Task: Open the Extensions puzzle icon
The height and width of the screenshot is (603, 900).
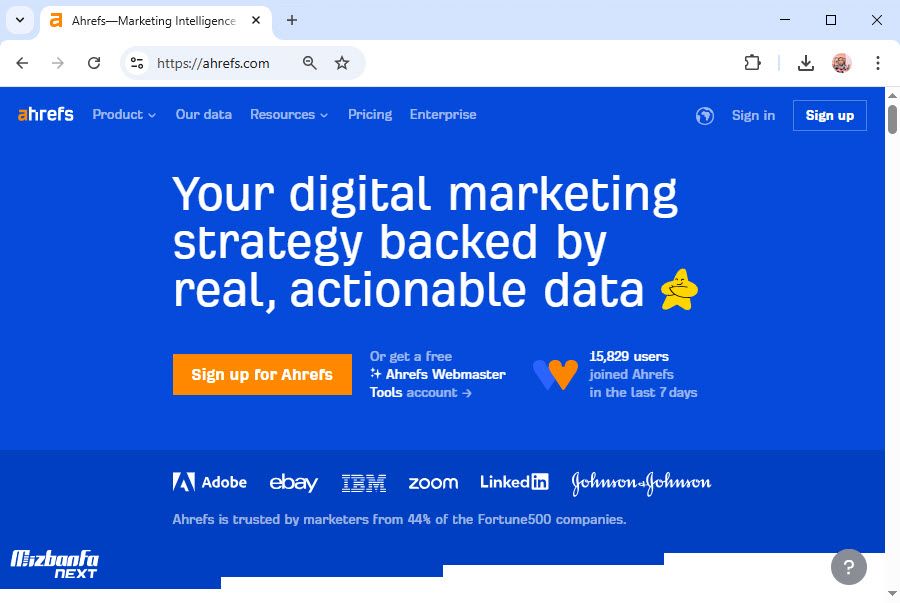Action: click(752, 63)
